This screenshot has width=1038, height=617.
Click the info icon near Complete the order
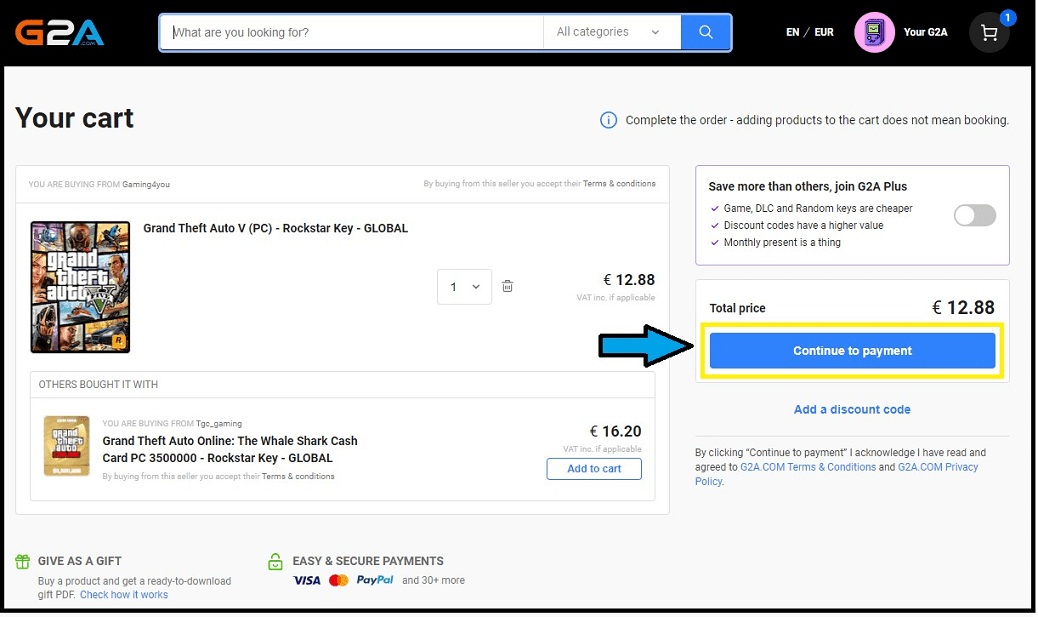tap(608, 120)
